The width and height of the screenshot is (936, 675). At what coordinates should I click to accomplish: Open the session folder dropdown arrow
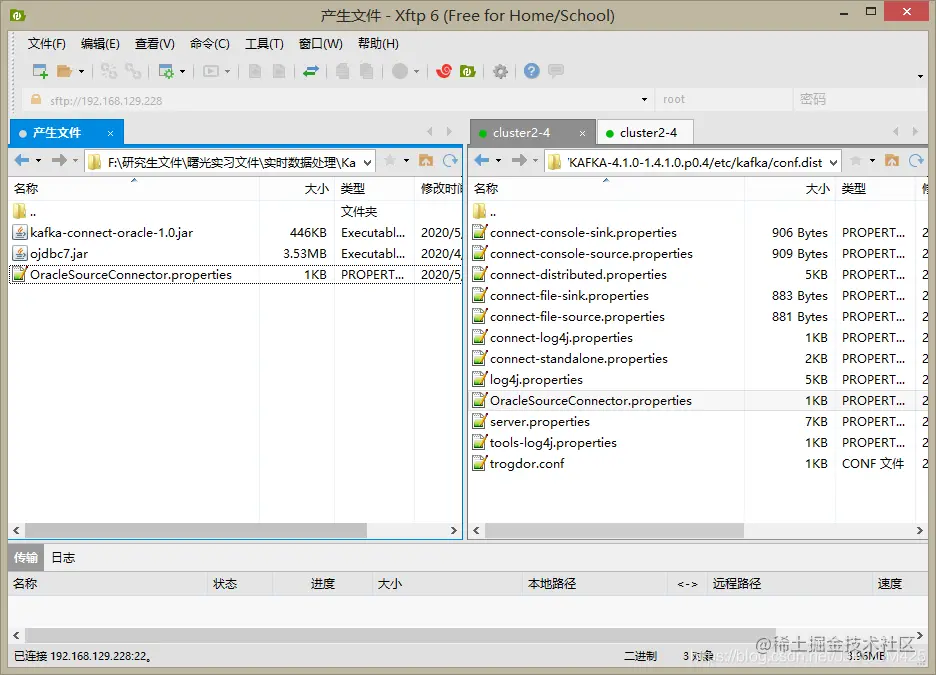pyautogui.click(x=81, y=72)
